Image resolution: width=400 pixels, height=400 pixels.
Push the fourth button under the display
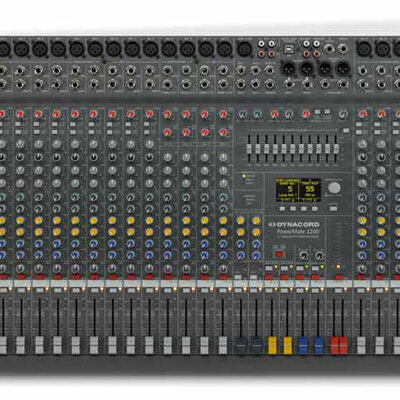click(x=314, y=209)
